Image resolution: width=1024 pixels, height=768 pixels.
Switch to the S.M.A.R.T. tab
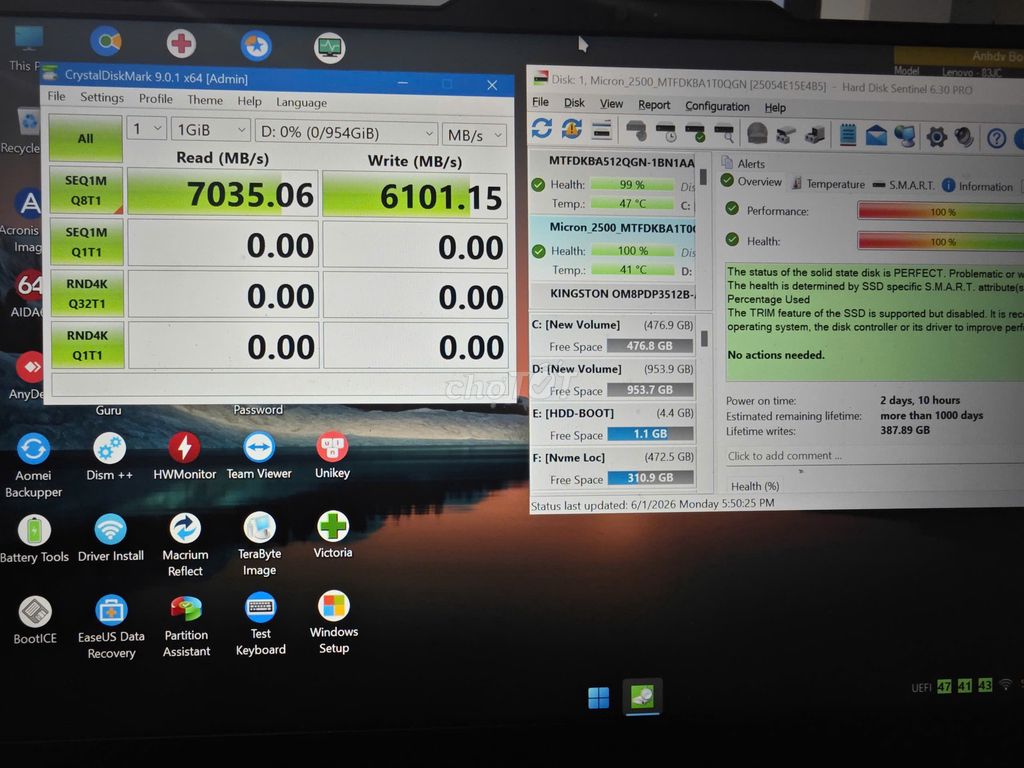(x=904, y=185)
